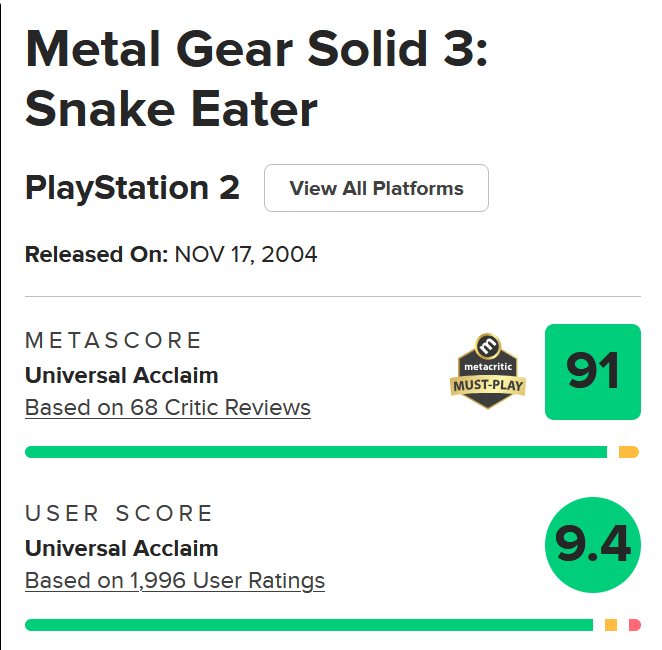The height and width of the screenshot is (650, 662).
Task: Click 'Universal Acclaim' under the Metascore heading
Action: [x=121, y=376]
